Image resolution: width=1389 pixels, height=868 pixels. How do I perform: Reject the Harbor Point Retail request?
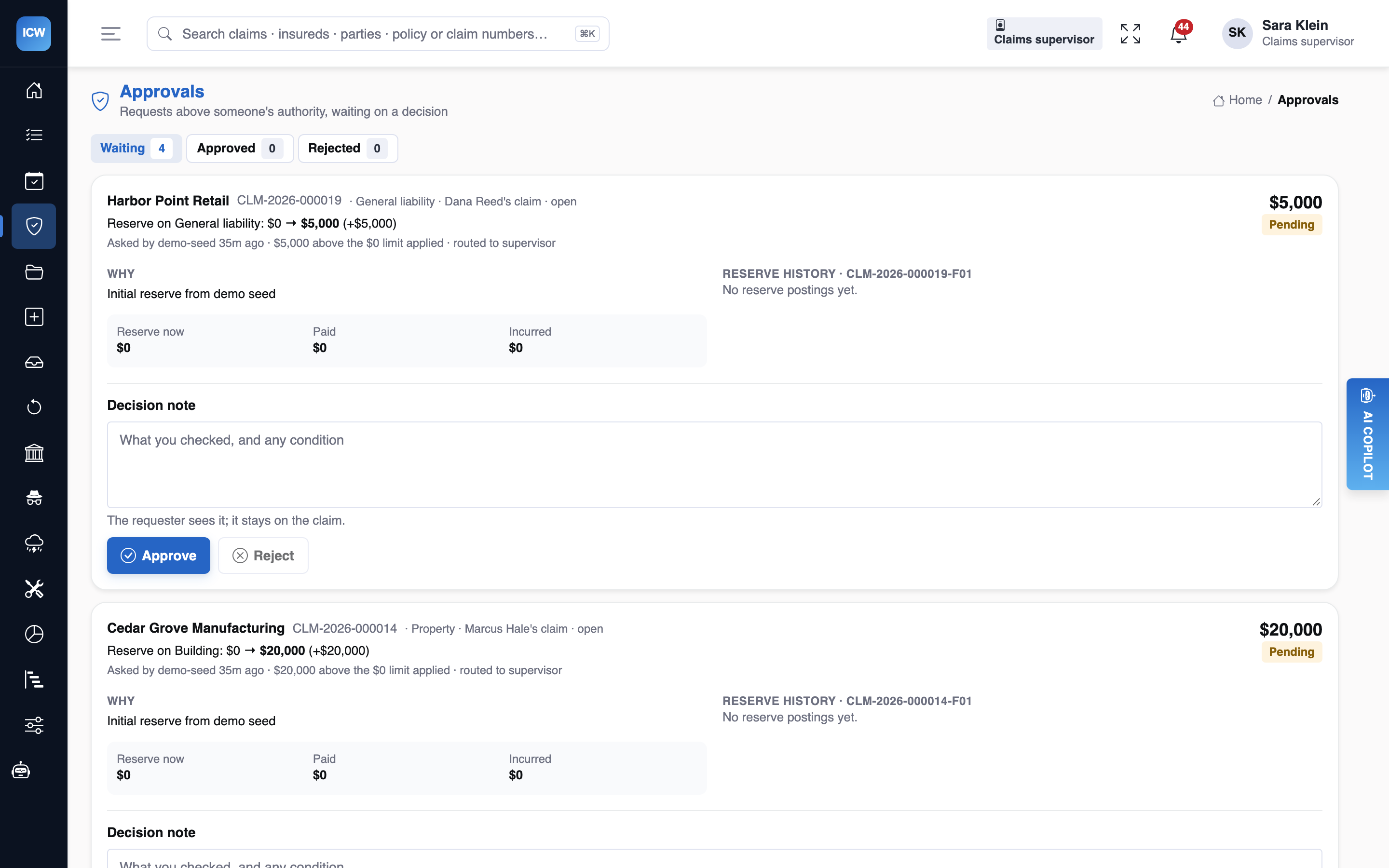pyautogui.click(x=263, y=555)
